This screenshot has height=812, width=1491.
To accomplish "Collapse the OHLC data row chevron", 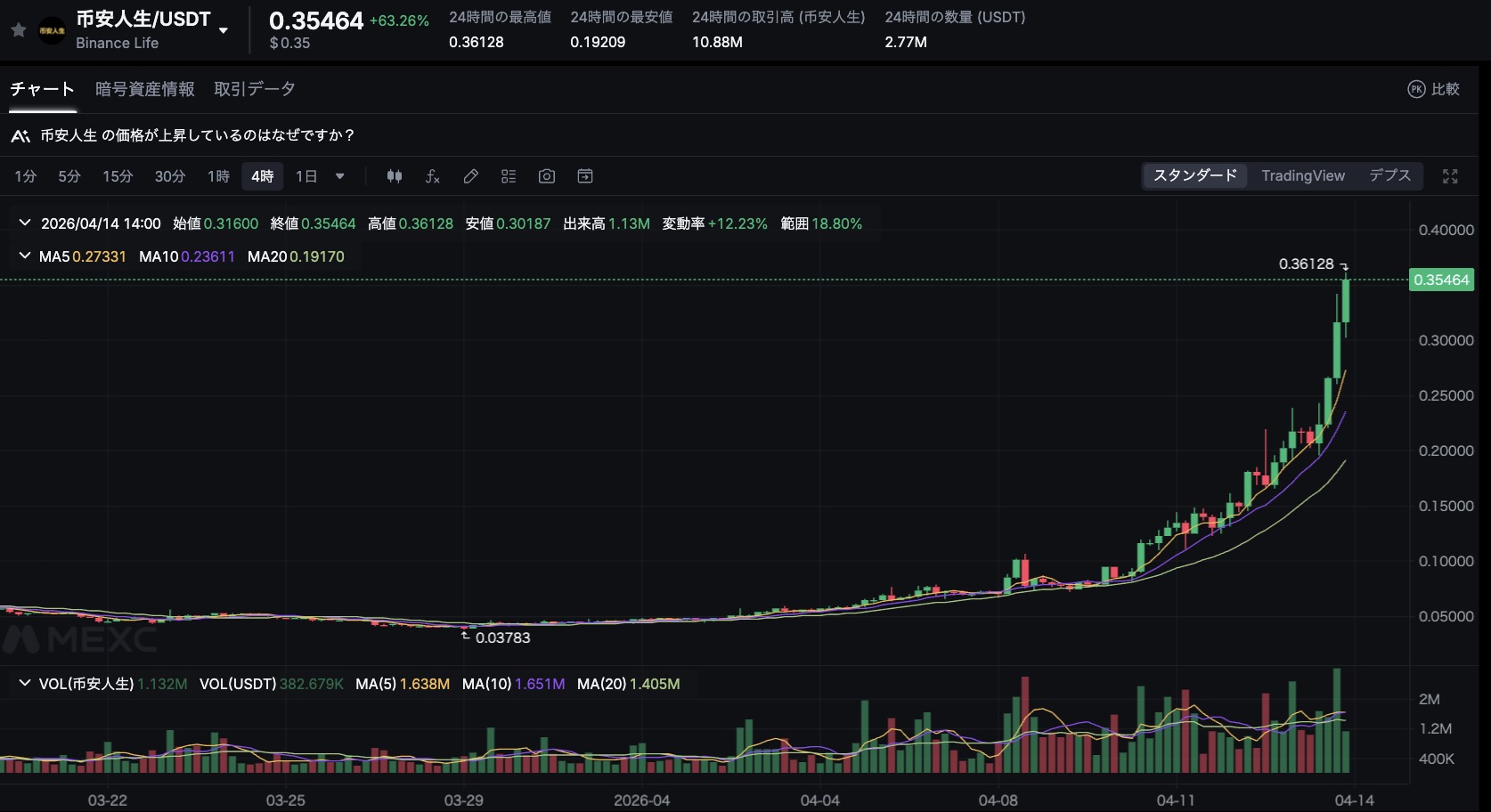I will point(25,223).
